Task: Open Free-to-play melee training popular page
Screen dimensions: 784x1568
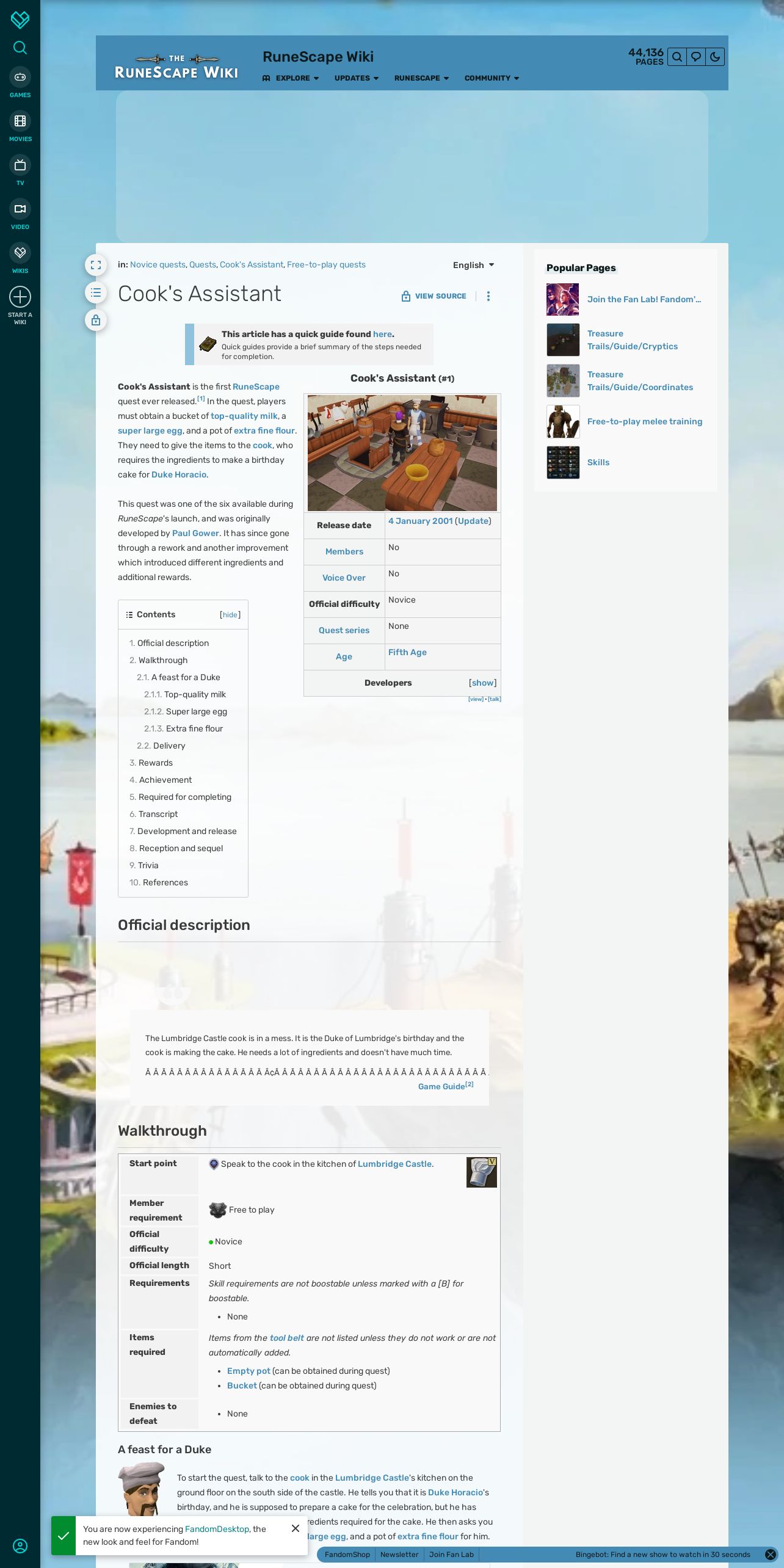Action: [x=645, y=421]
